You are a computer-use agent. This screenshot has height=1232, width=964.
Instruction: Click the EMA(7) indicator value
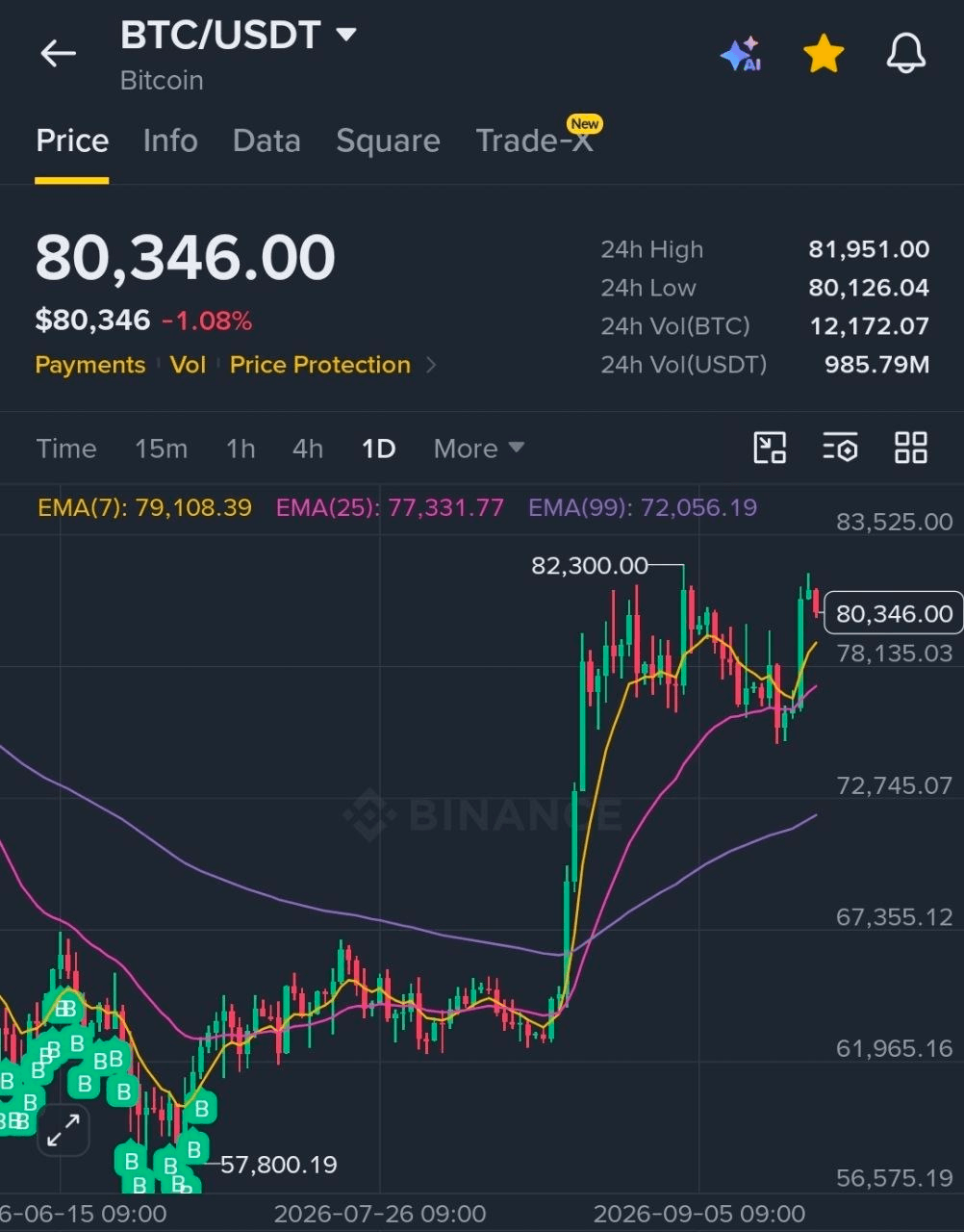coord(144,507)
